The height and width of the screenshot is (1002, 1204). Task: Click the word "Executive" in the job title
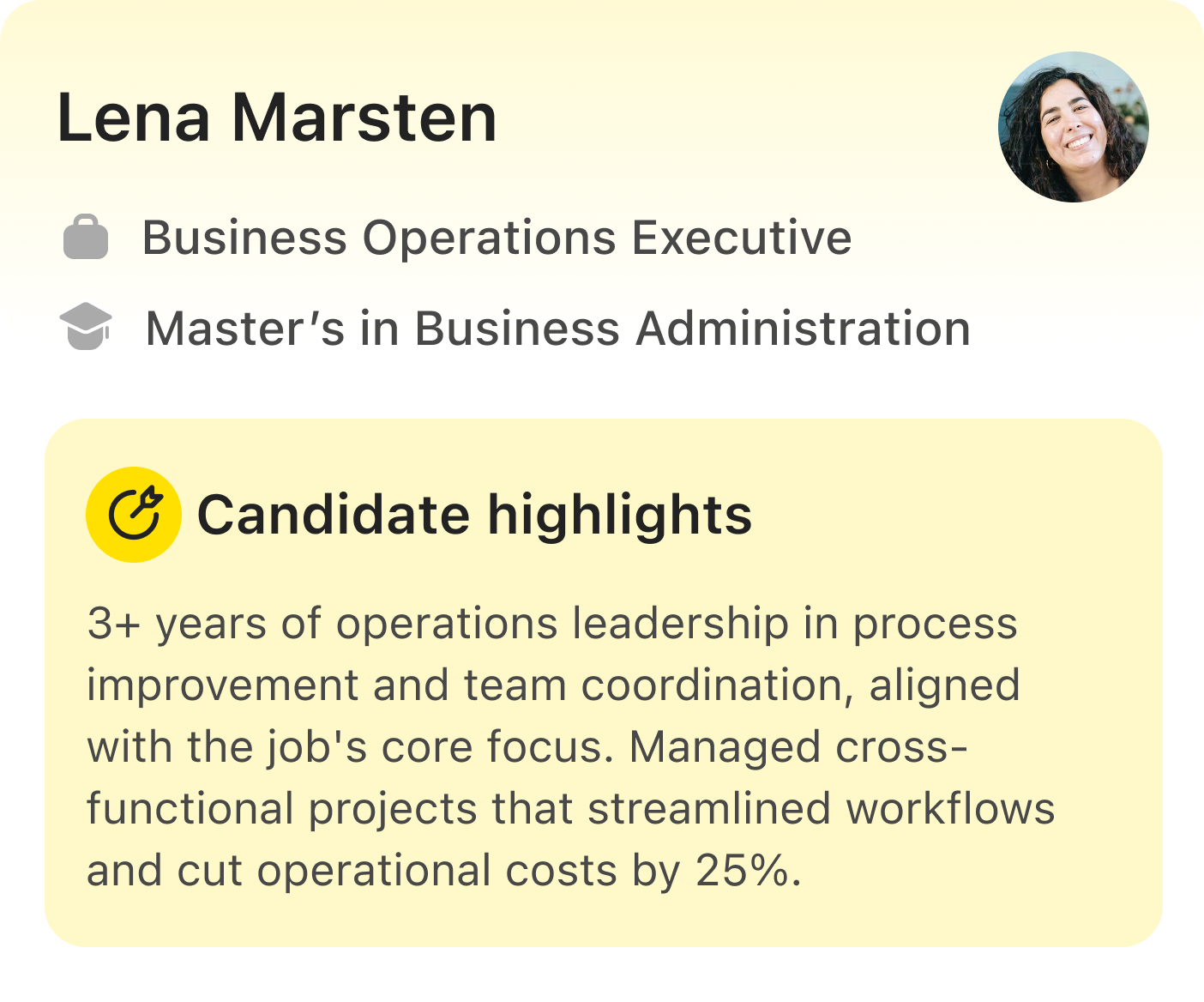pos(742,238)
